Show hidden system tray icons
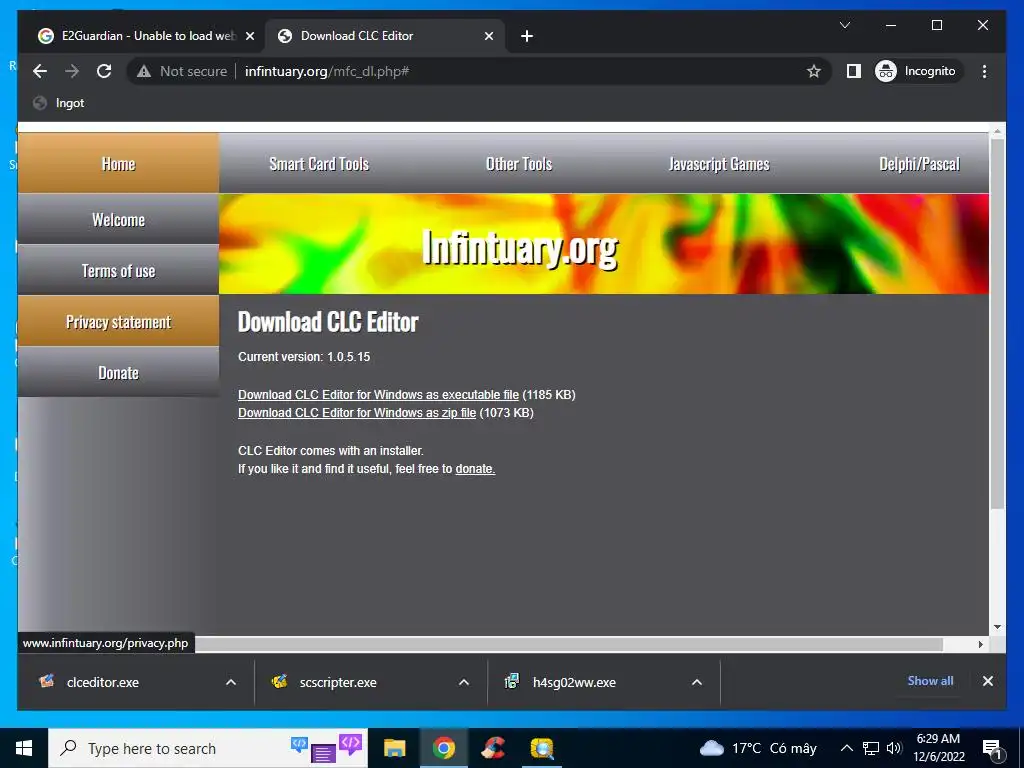 click(x=846, y=748)
